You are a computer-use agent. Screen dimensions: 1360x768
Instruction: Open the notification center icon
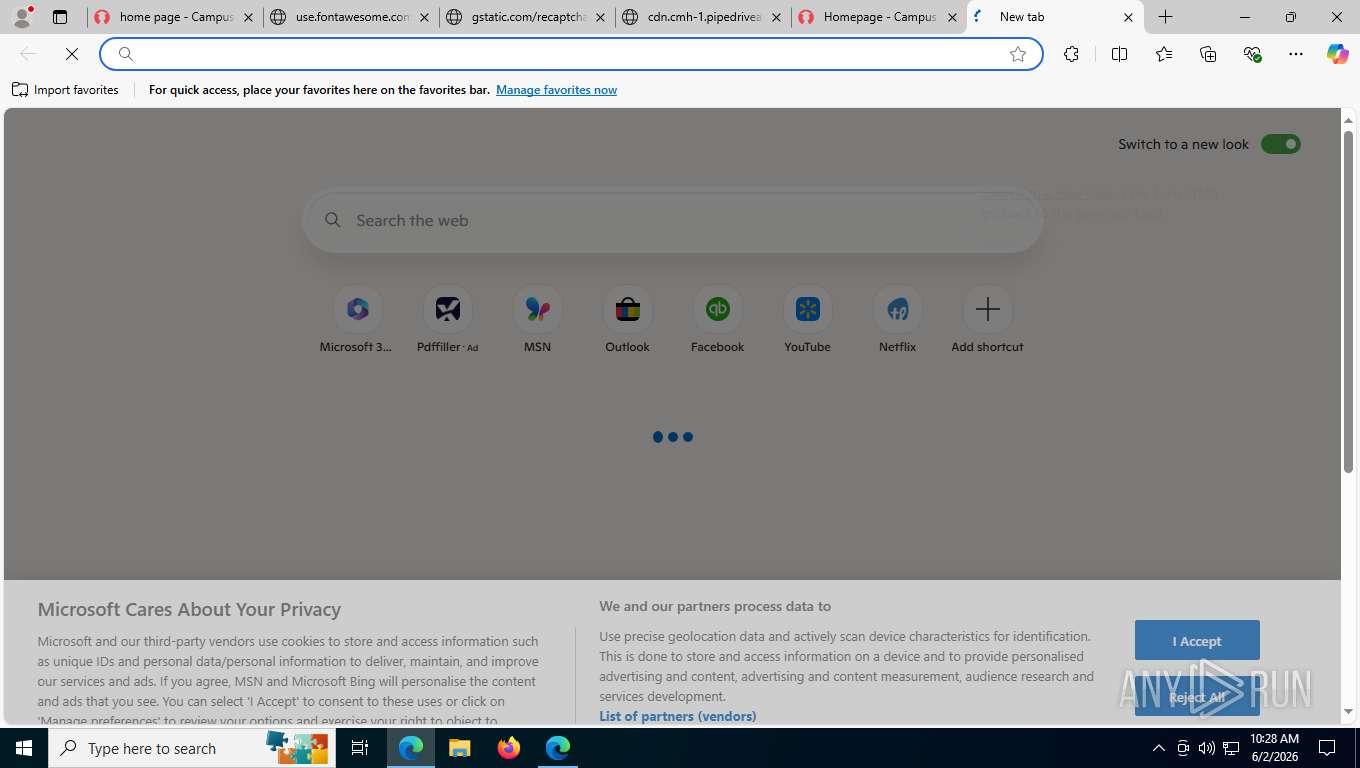click(1327, 748)
